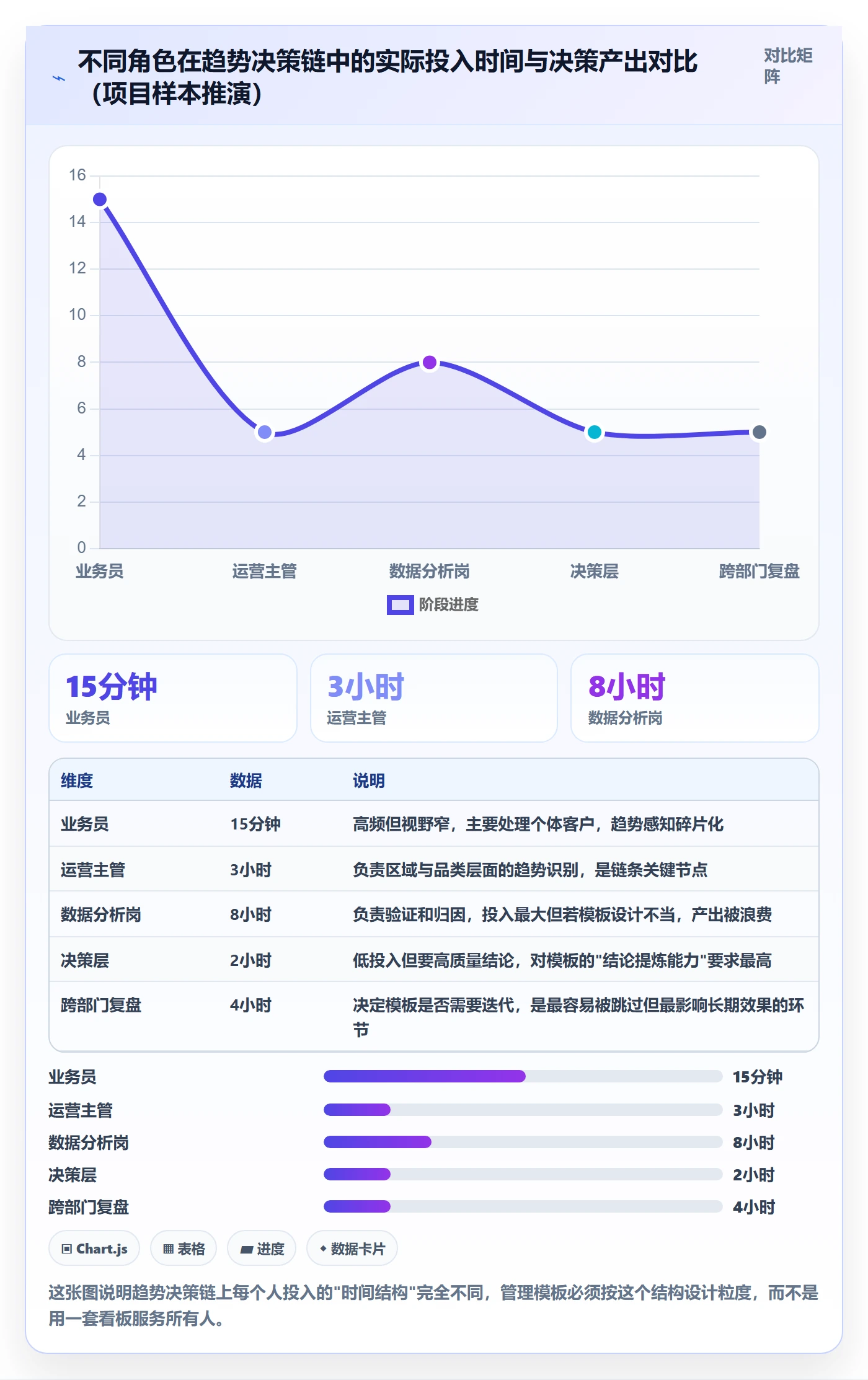Click the lightning icon beside the title

point(59,78)
